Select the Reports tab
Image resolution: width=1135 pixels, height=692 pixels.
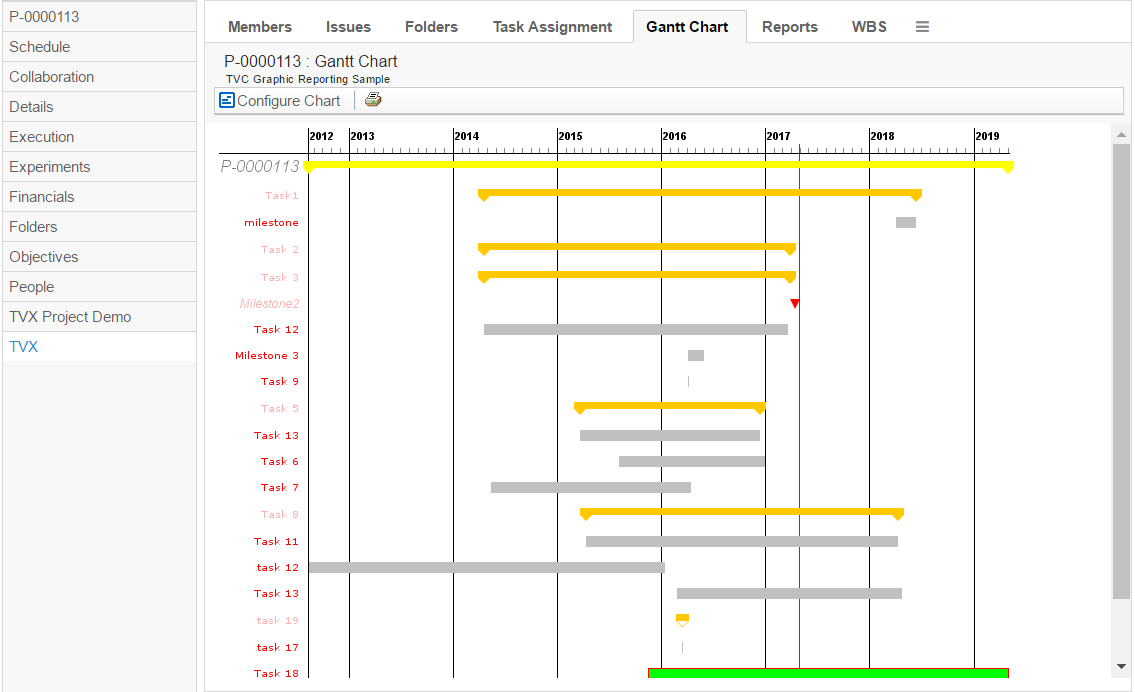click(789, 27)
